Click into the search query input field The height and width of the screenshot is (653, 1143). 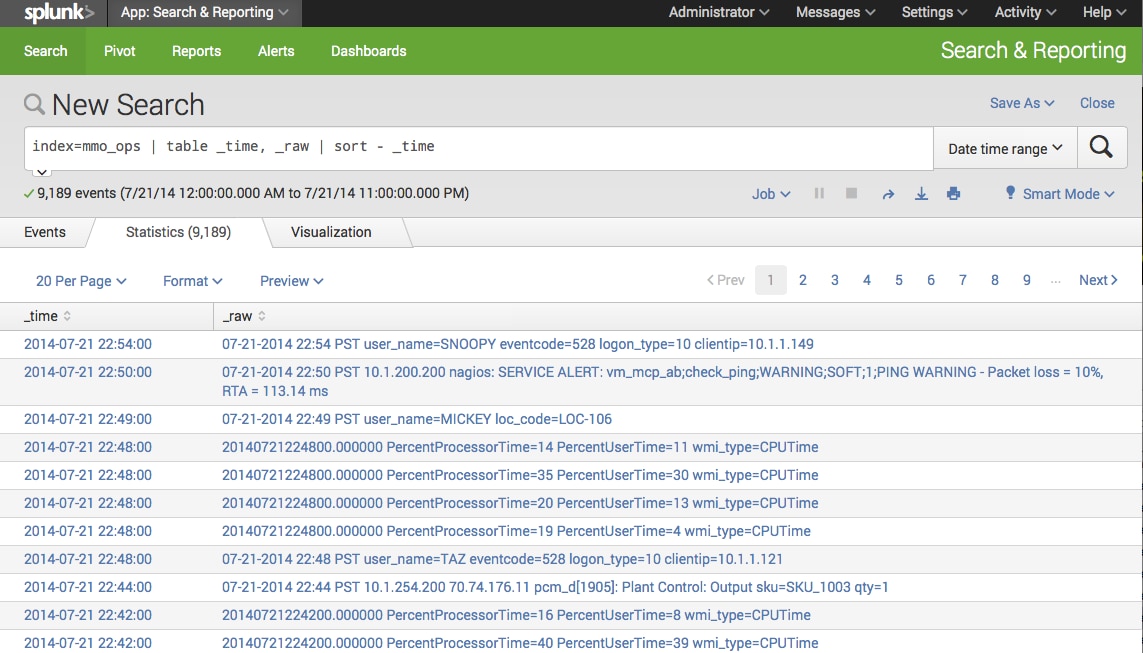(x=480, y=147)
